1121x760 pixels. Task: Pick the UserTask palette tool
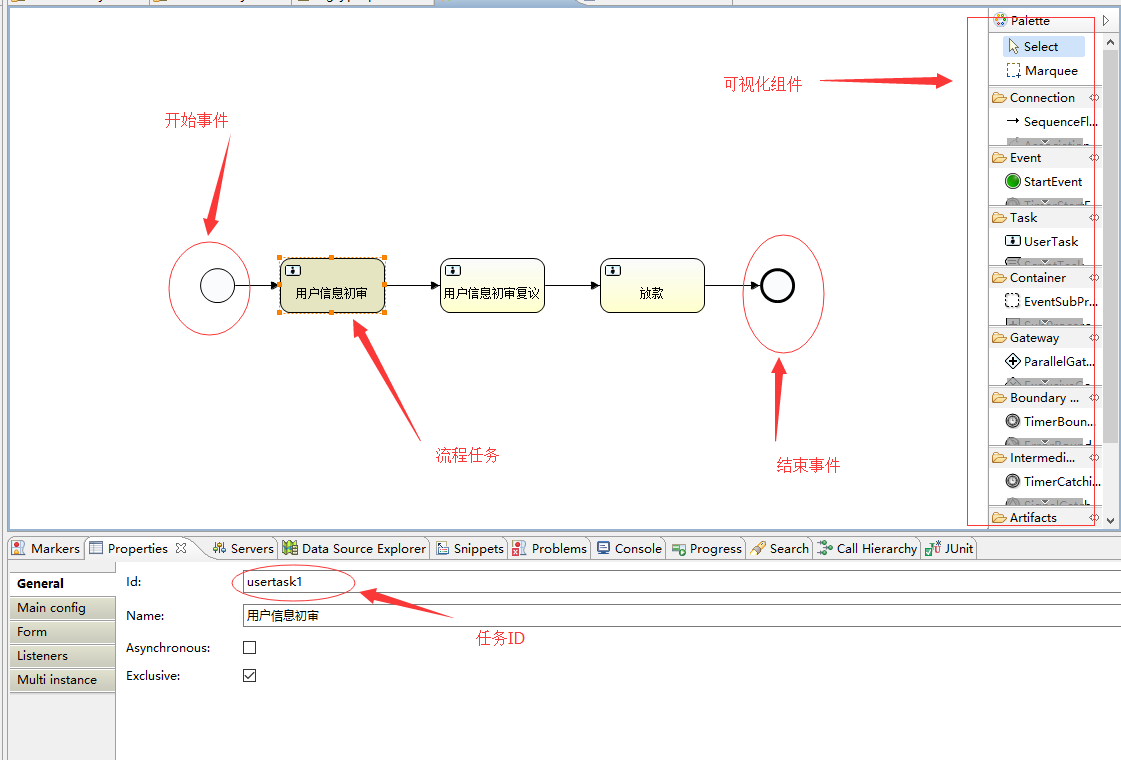coord(1042,242)
